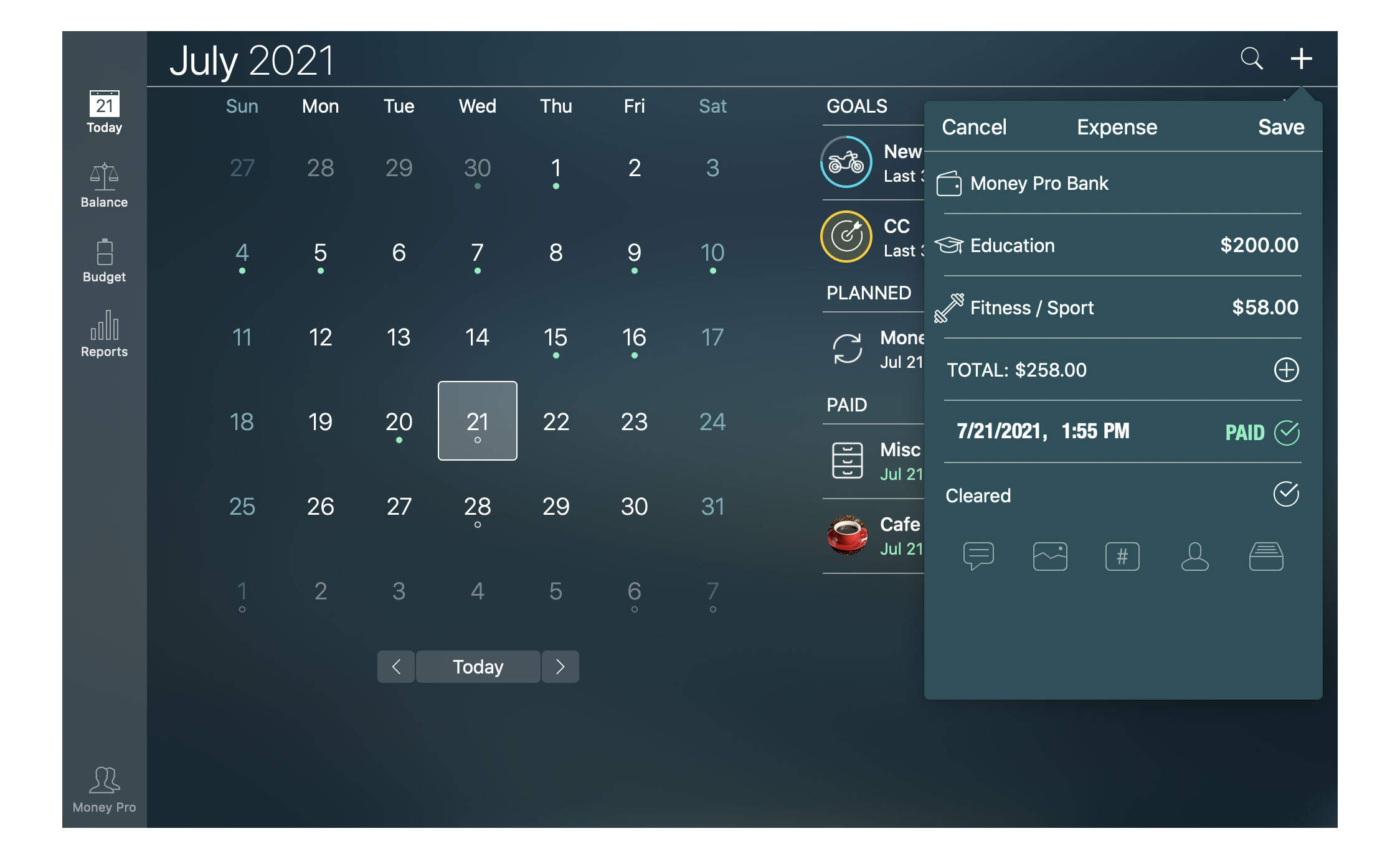Click Cancel button in transaction panel

[x=976, y=127]
